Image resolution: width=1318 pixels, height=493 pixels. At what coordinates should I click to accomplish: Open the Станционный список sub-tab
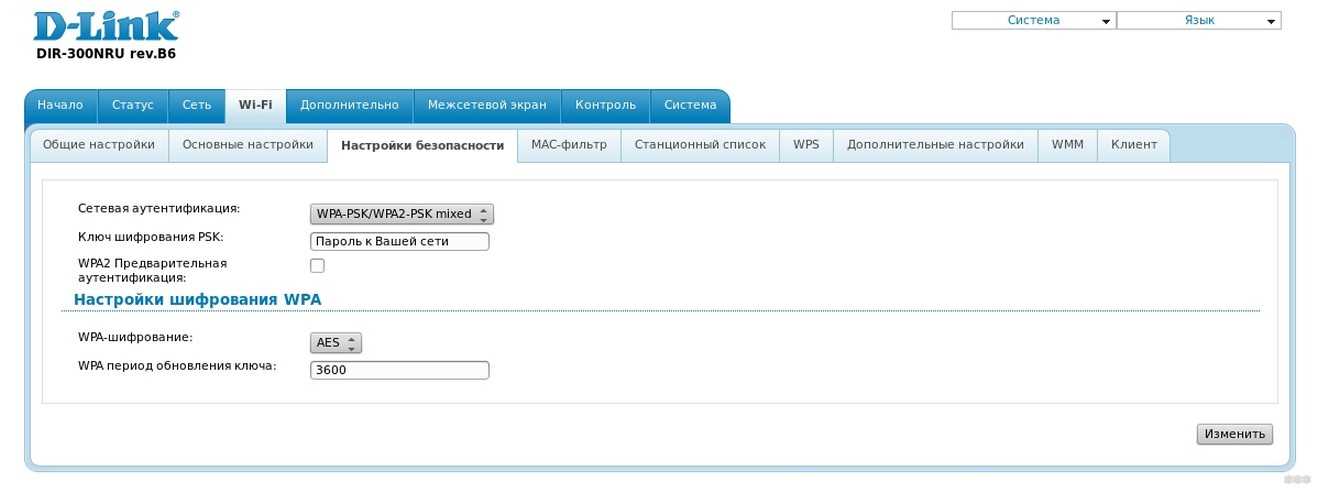(700, 145)
